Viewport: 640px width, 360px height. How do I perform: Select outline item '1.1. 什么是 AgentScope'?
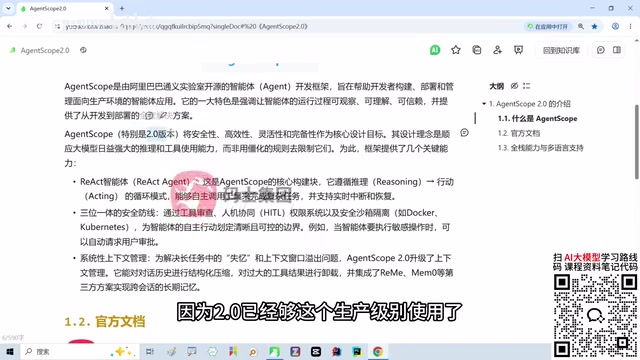pos(537,118)
